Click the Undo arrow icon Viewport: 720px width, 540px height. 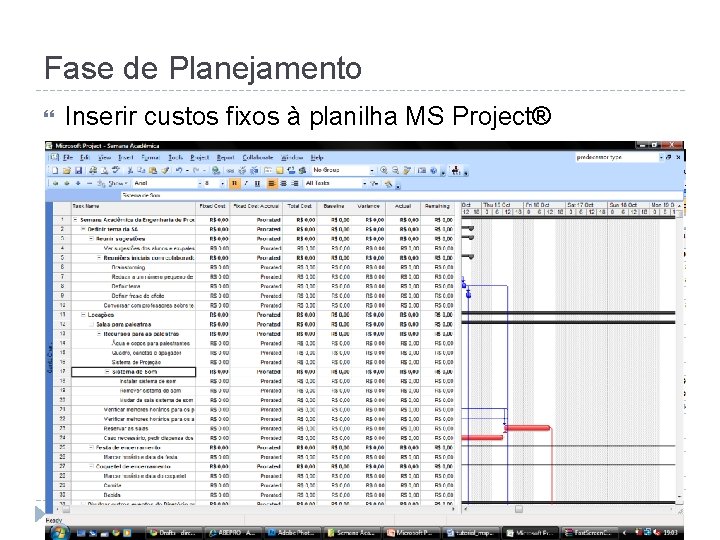[x=179, y=171]
